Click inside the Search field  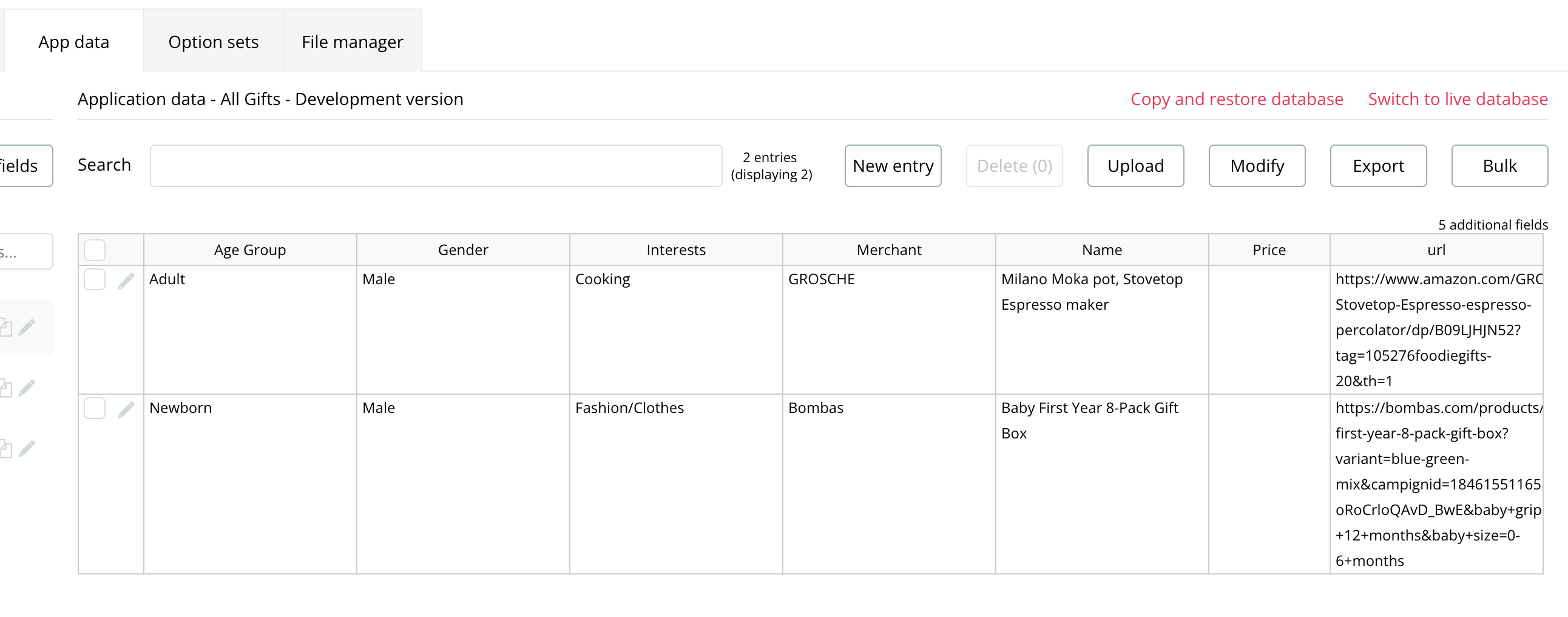(436, 165)
